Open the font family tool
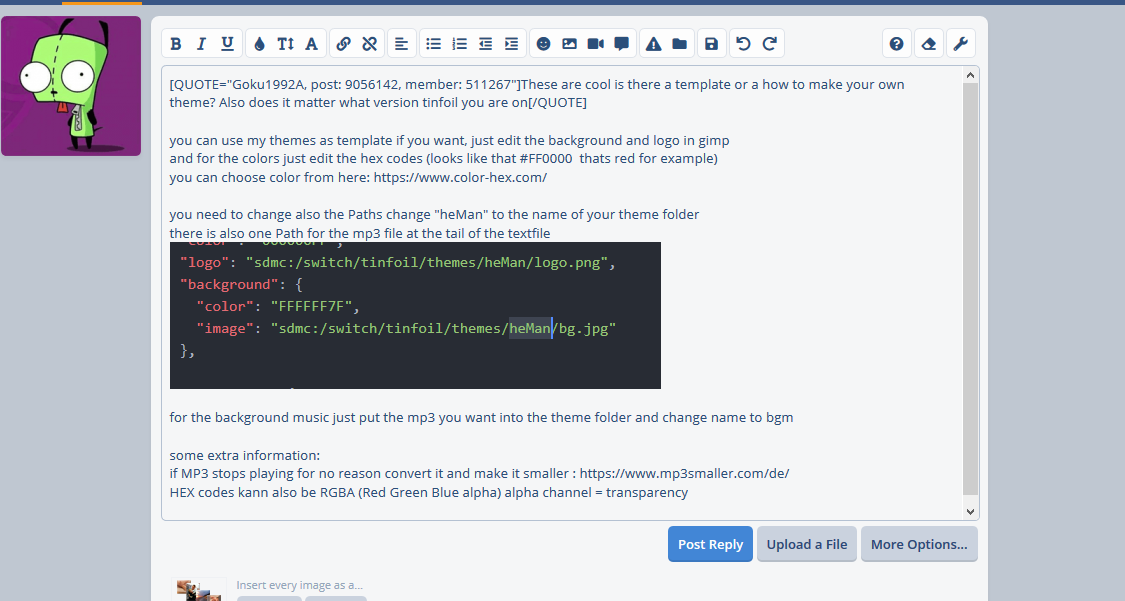Viewport: 1125px width, 601px height. (x=311, y=44)
